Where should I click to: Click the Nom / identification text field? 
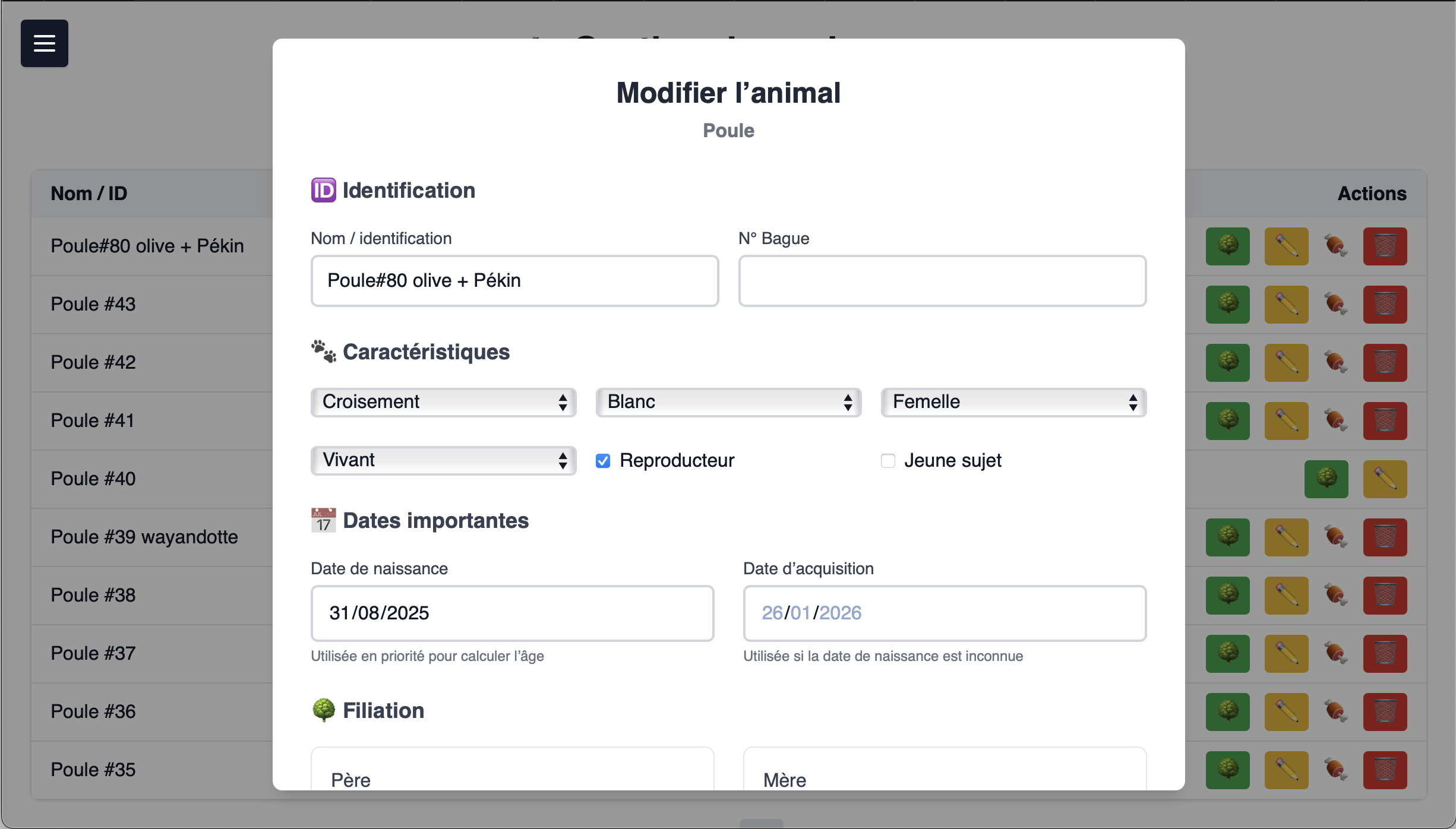pos(514,281)
